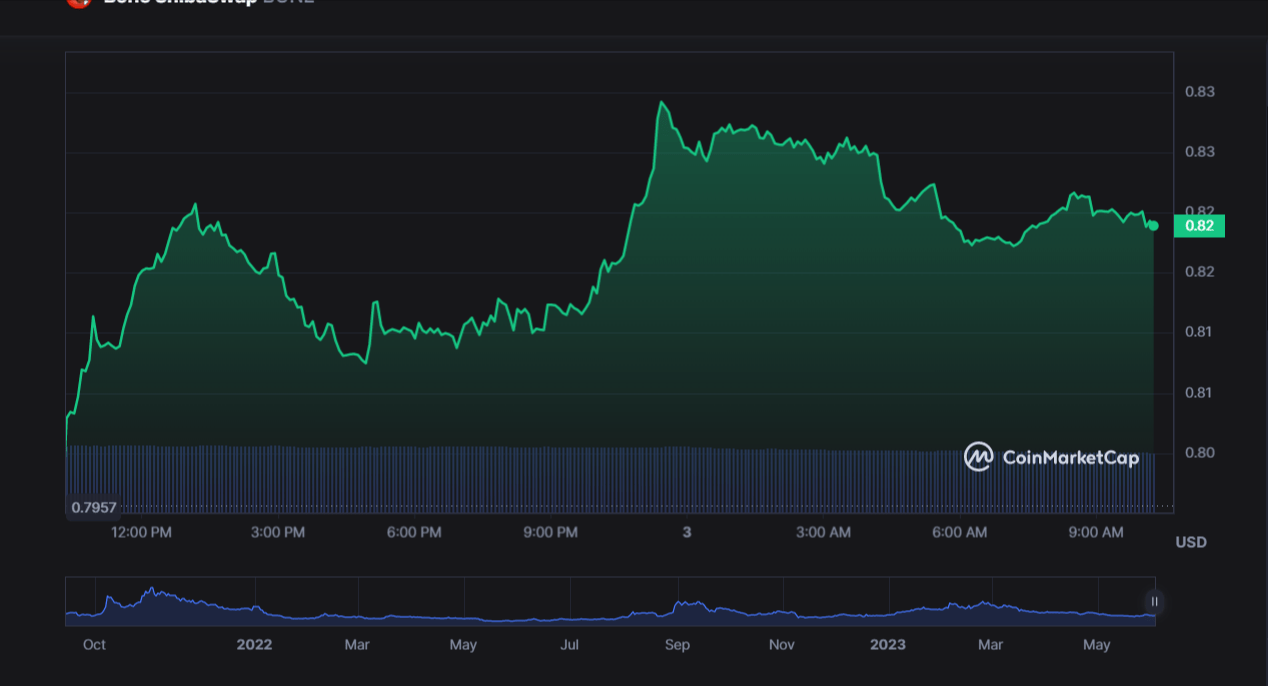Click the Sep label in the navigator
This screenshot has width=1268, height=686.
(x=677, y=645)
